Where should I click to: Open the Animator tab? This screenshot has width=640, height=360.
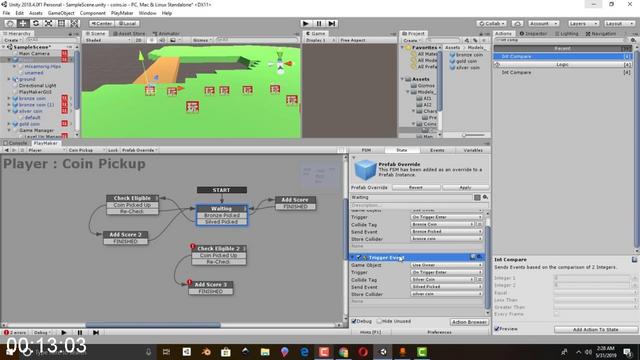[x=167, y=33]
